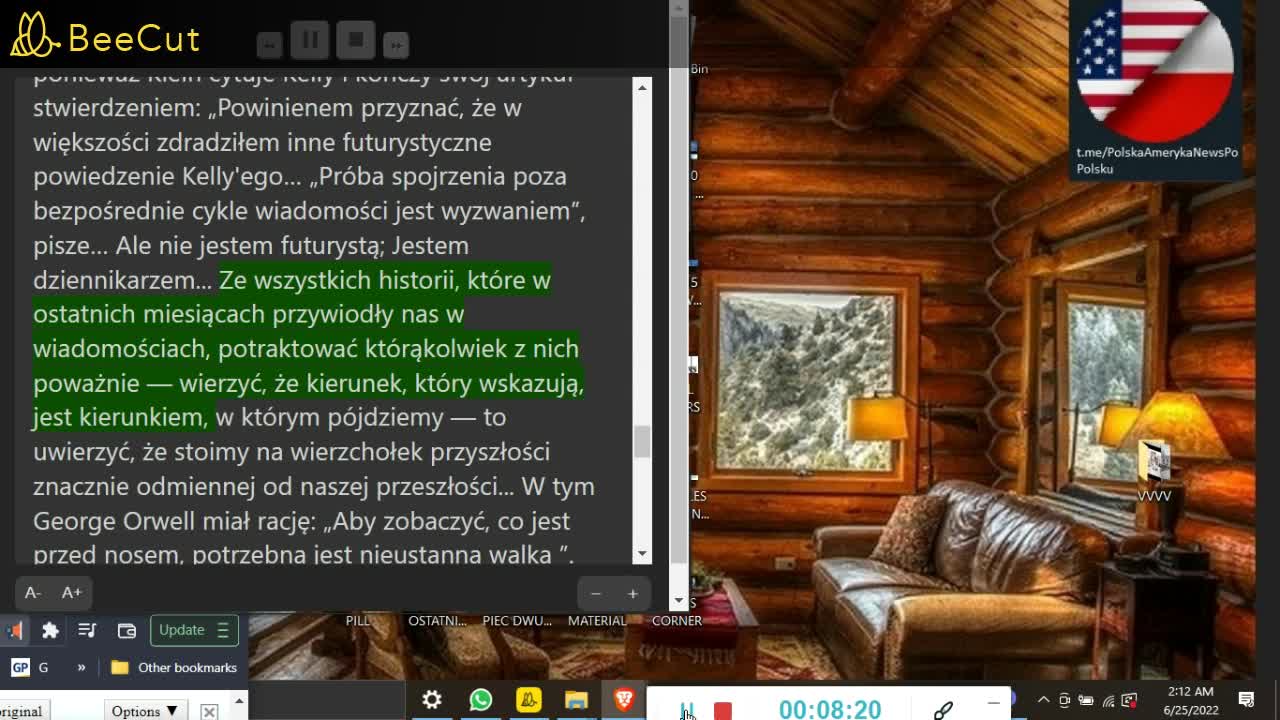Image resolution: width=1280 pixels, height=720 pixels.
Task: Select the MATERIAL desktop item
Action: click(597, 621)
